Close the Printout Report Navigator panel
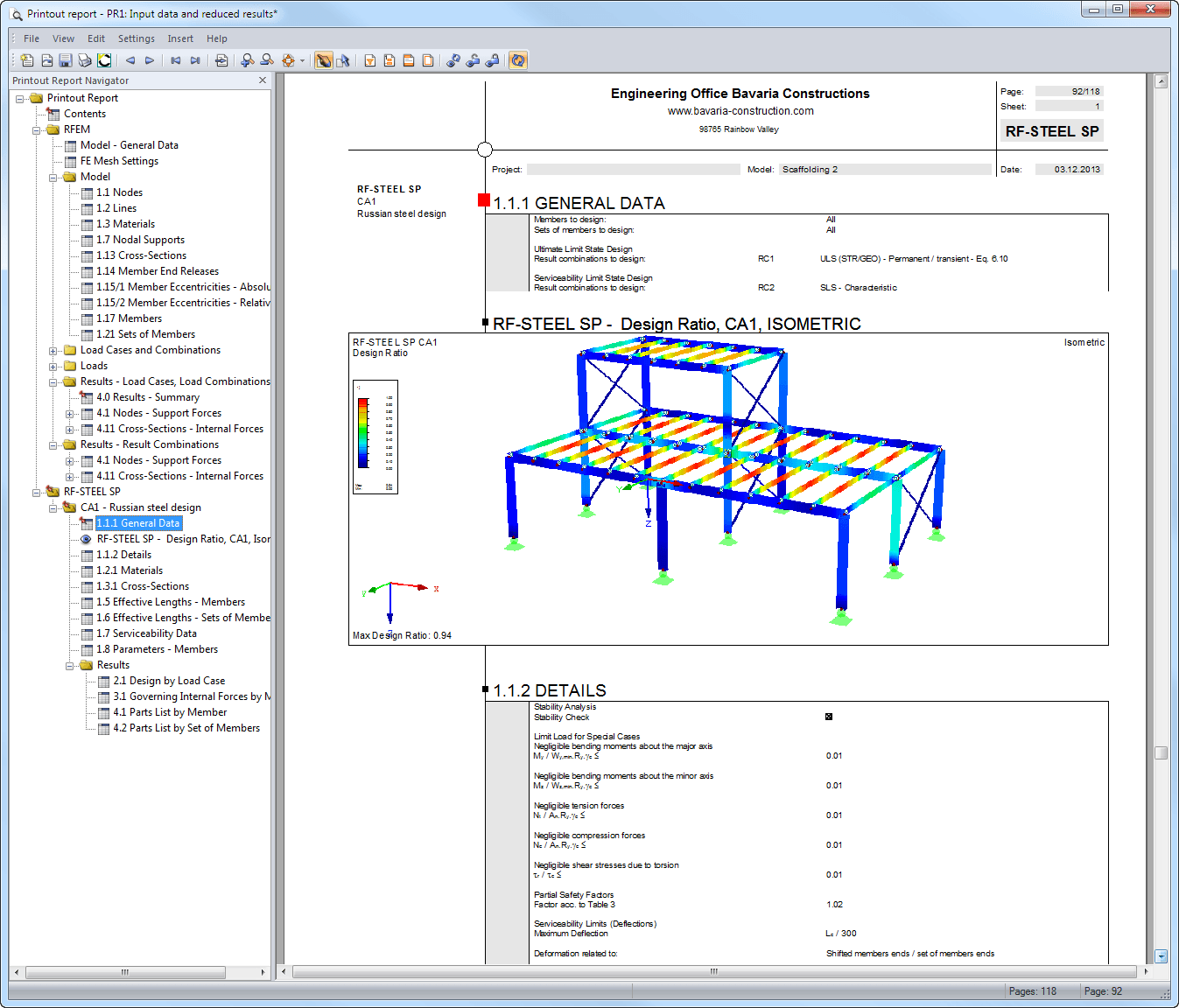This screenshot has height=1008, width=1179. [263, 80]
